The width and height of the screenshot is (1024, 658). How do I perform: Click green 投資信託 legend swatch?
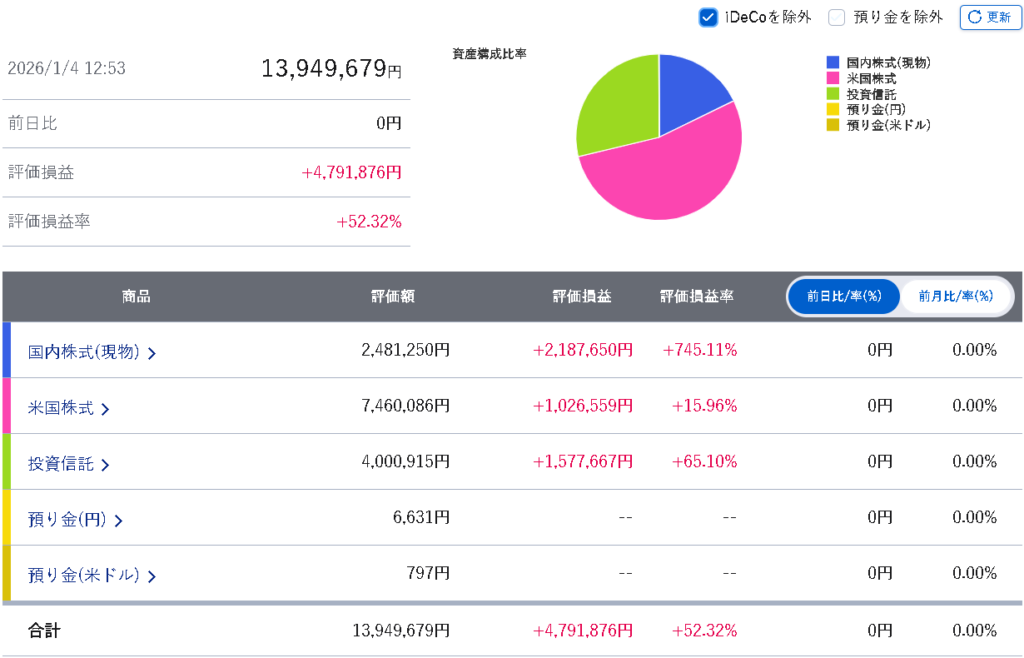pyautogui.click(x=833, y=94)
